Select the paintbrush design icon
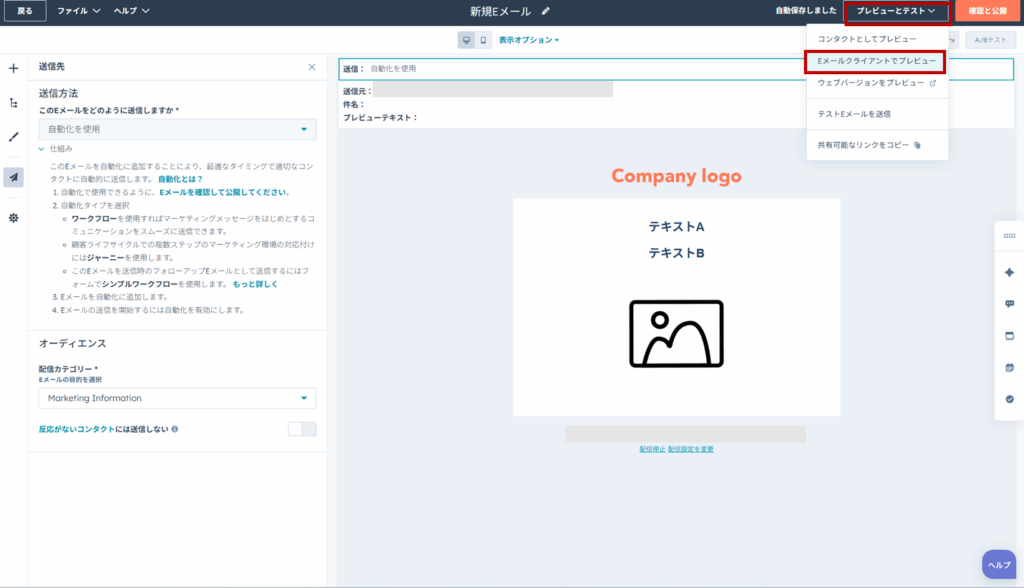 [x=13, y=137]
